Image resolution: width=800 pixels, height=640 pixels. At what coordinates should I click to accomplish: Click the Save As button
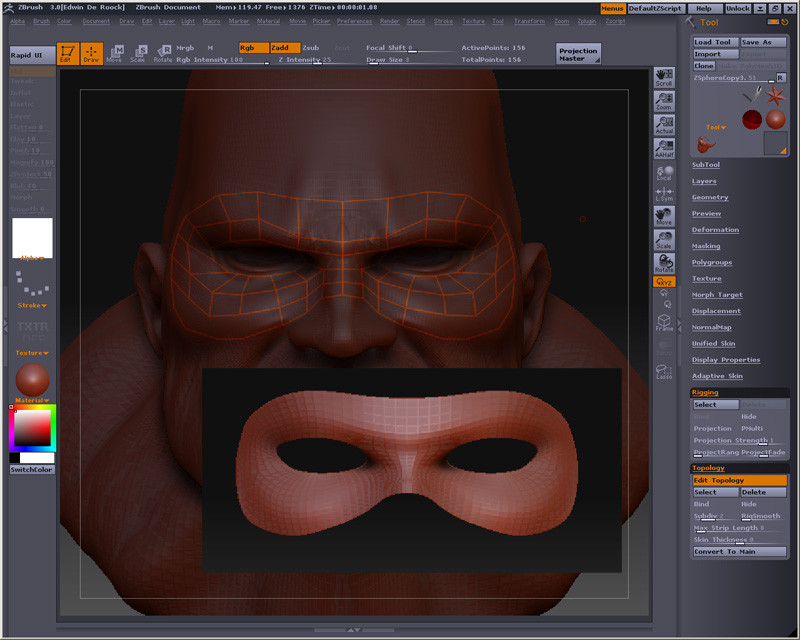763,42
